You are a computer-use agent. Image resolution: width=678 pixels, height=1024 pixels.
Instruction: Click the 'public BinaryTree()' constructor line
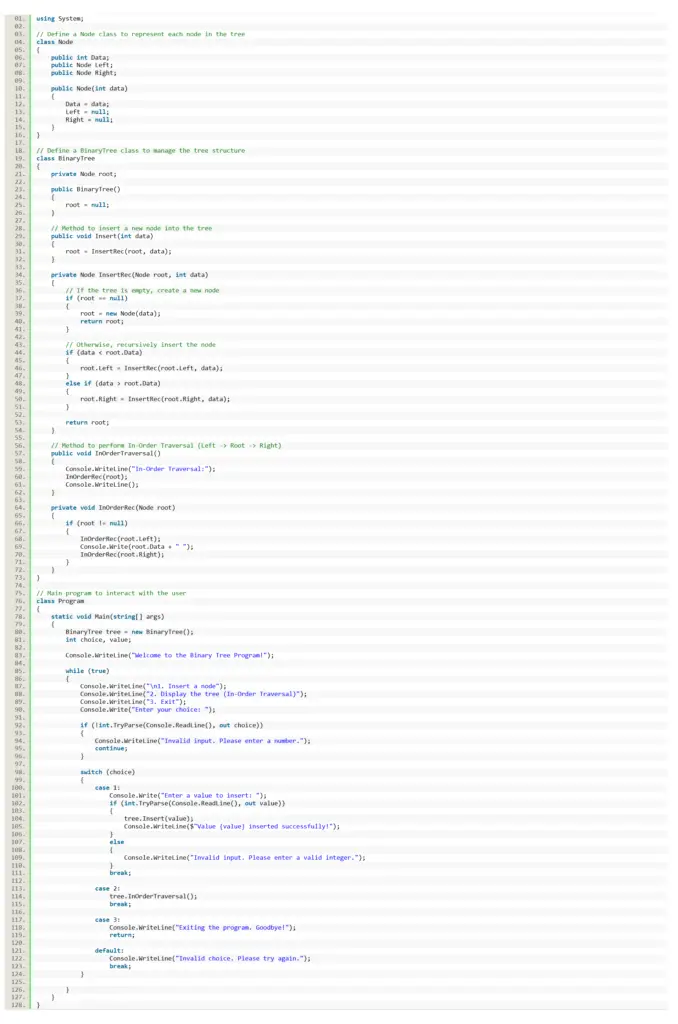click(x=86, y=189)
